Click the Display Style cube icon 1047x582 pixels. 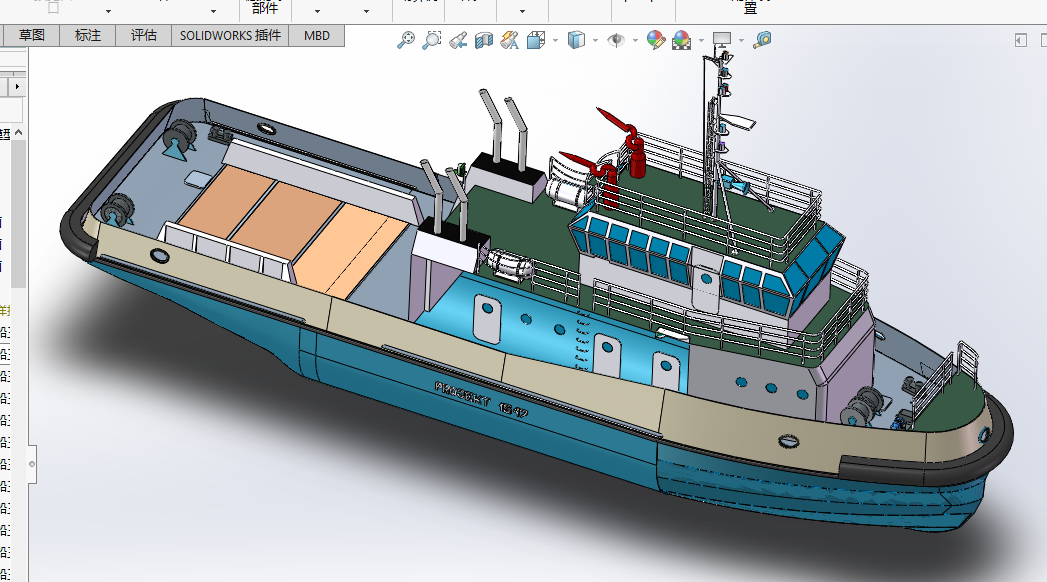point(576,40)
